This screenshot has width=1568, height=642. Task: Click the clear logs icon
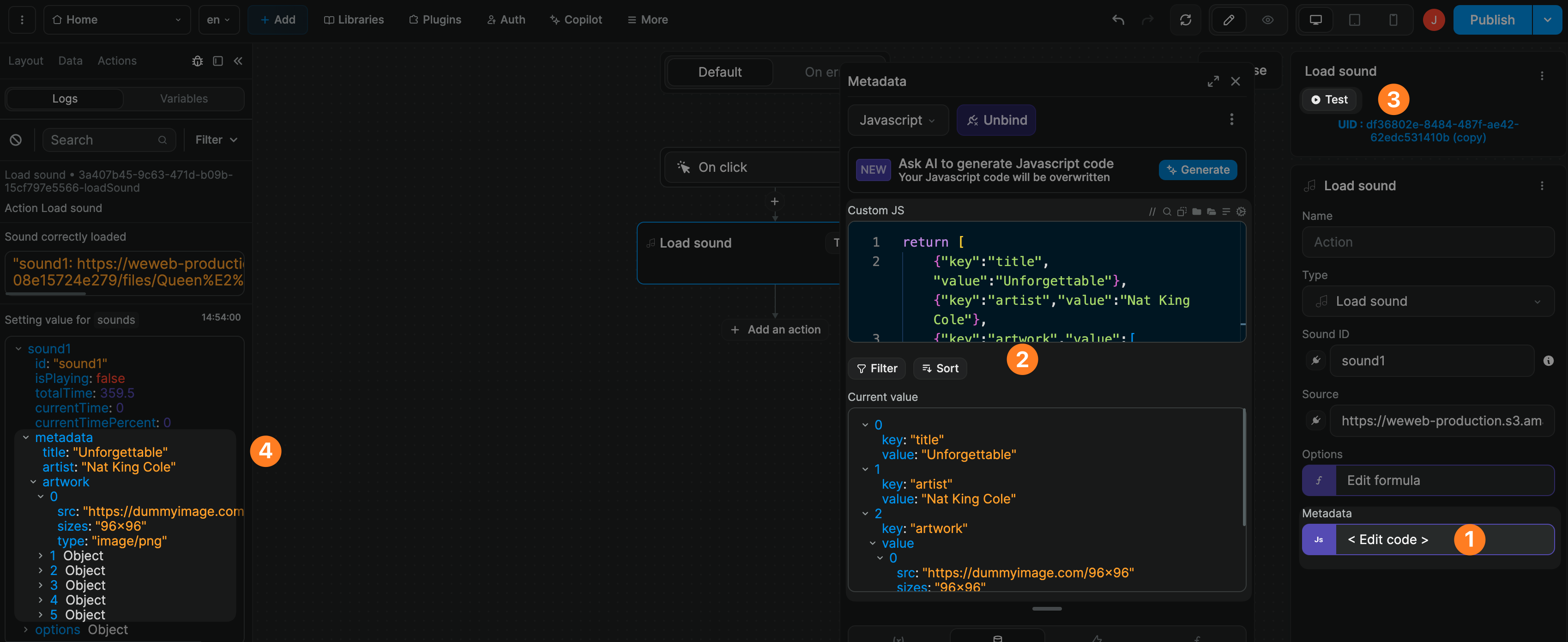(16, 140)
